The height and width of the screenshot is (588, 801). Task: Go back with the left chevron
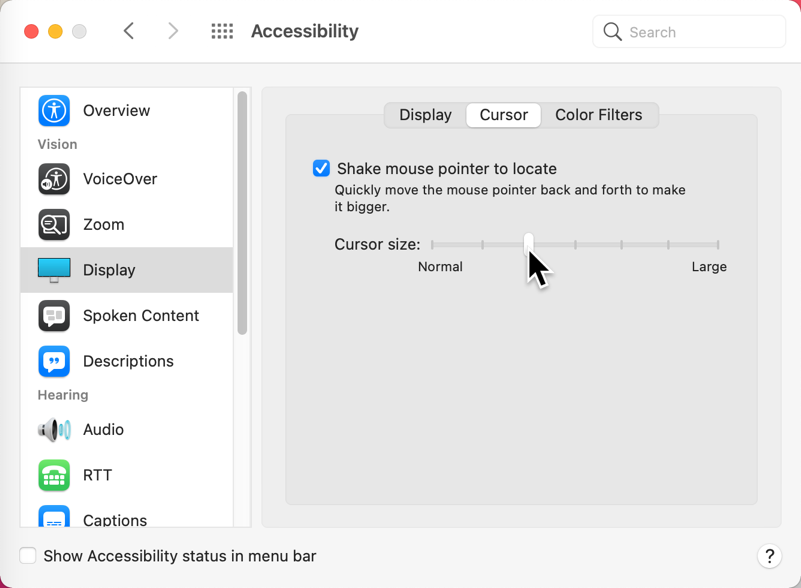tap(129, 32)
